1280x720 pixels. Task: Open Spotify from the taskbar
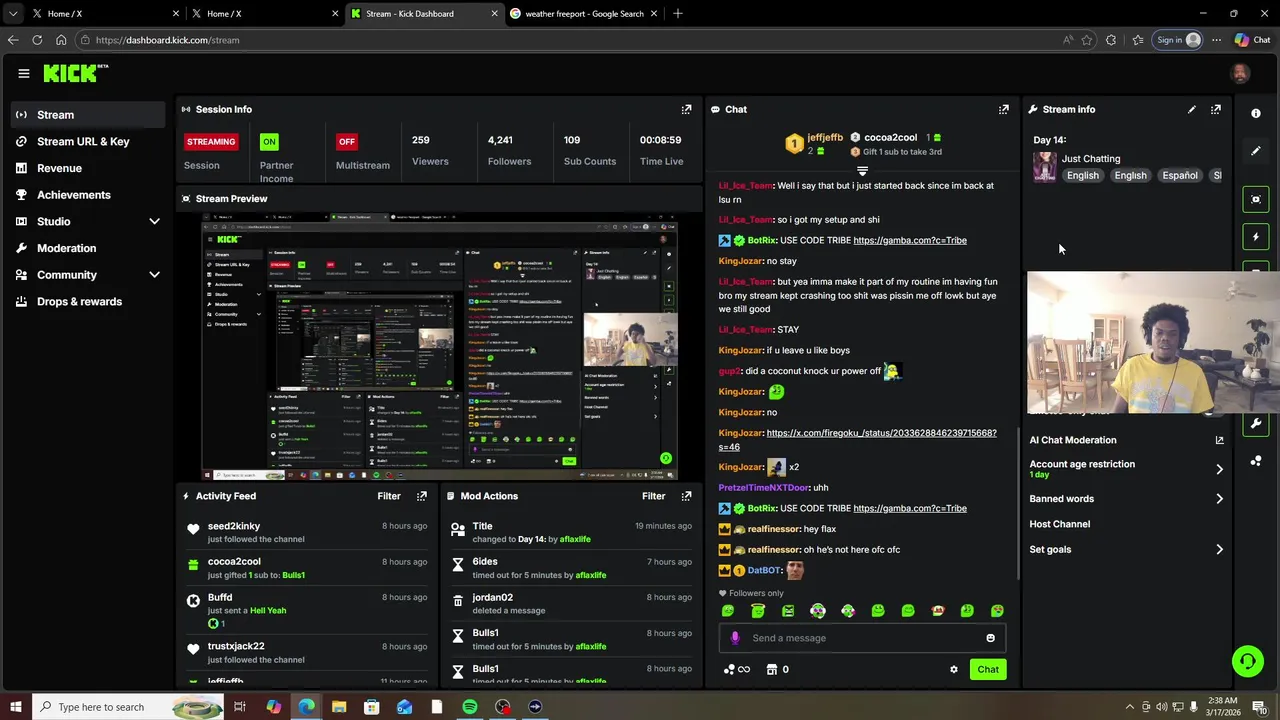click(470, 707)
